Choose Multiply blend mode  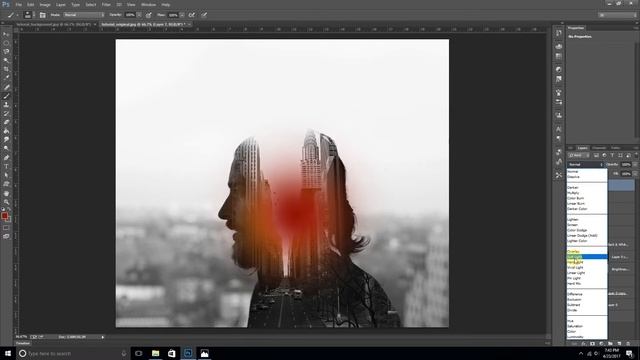pos(587,193)
